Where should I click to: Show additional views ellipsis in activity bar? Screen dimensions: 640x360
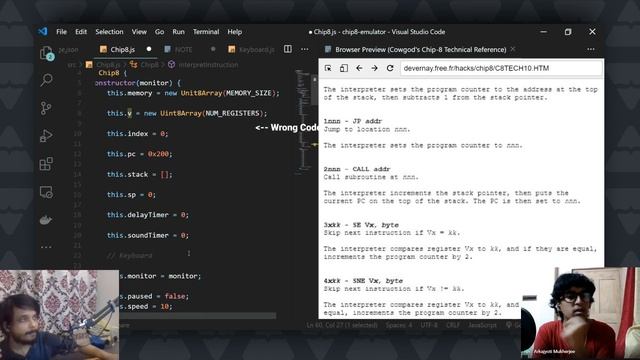pyautogui.click(x=46, y=247)
